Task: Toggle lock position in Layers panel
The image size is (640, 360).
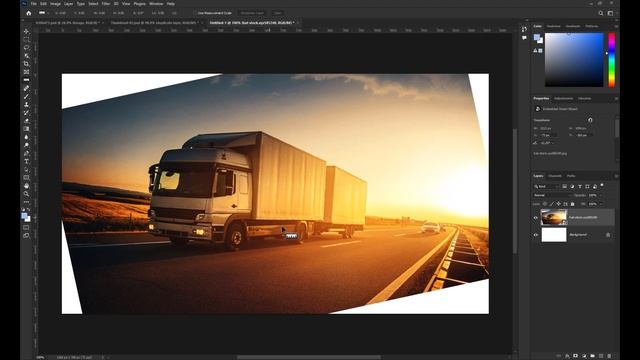Action: click(558, 204)
